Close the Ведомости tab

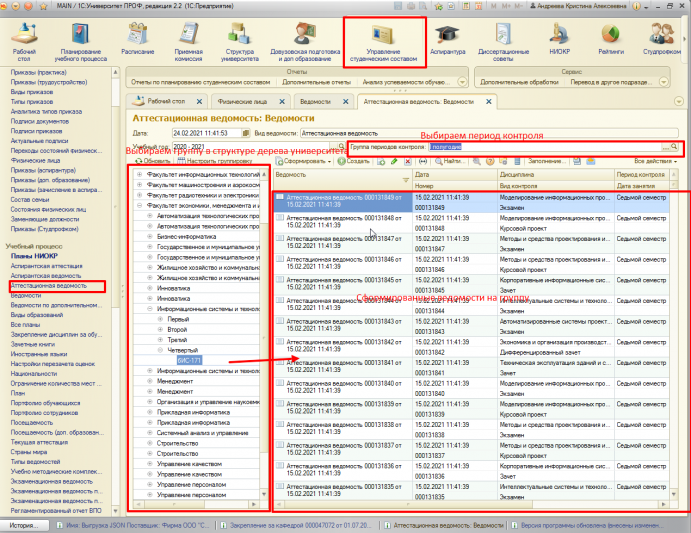click(346, 101)
